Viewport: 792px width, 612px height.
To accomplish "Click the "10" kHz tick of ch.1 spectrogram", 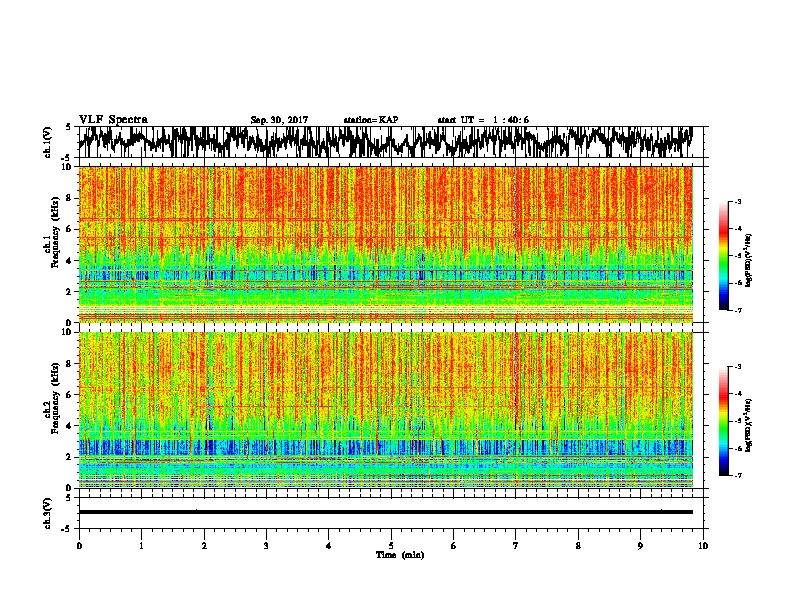I will [68, 167].
